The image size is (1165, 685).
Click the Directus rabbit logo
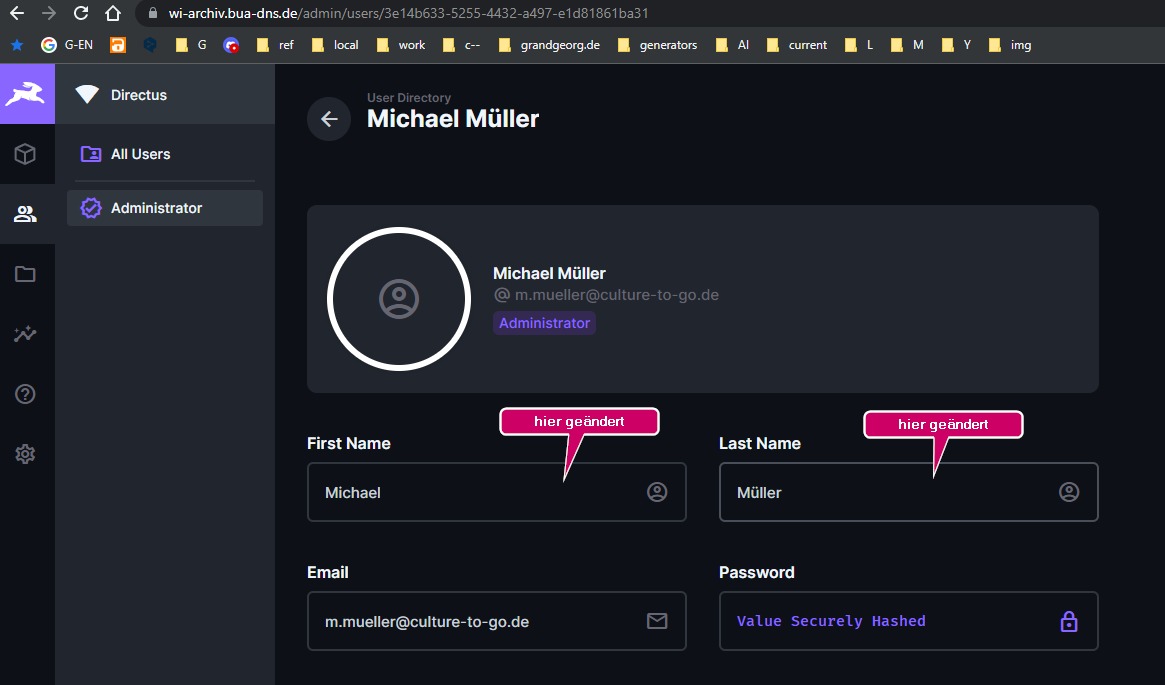[26, 93]
